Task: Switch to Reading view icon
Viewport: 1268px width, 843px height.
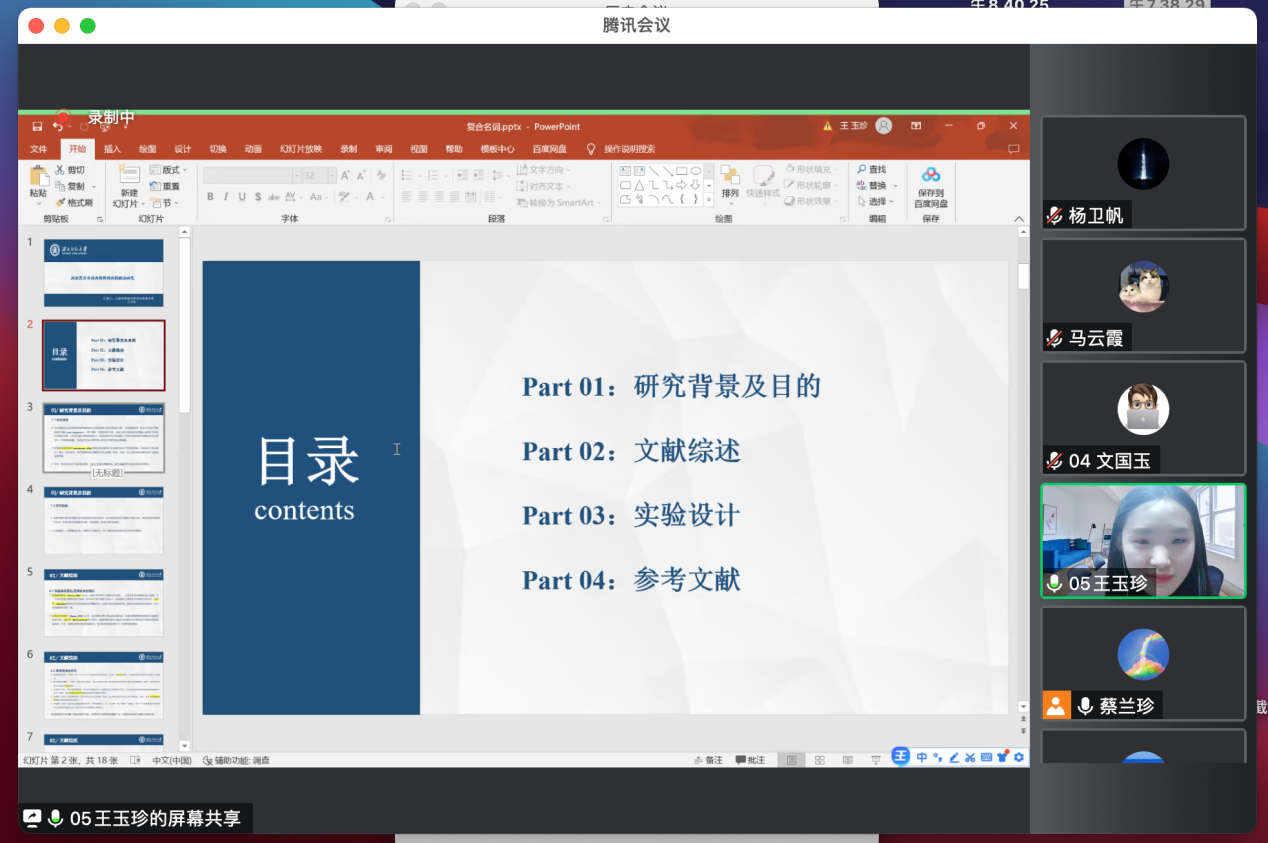Action: pos(848,760)
